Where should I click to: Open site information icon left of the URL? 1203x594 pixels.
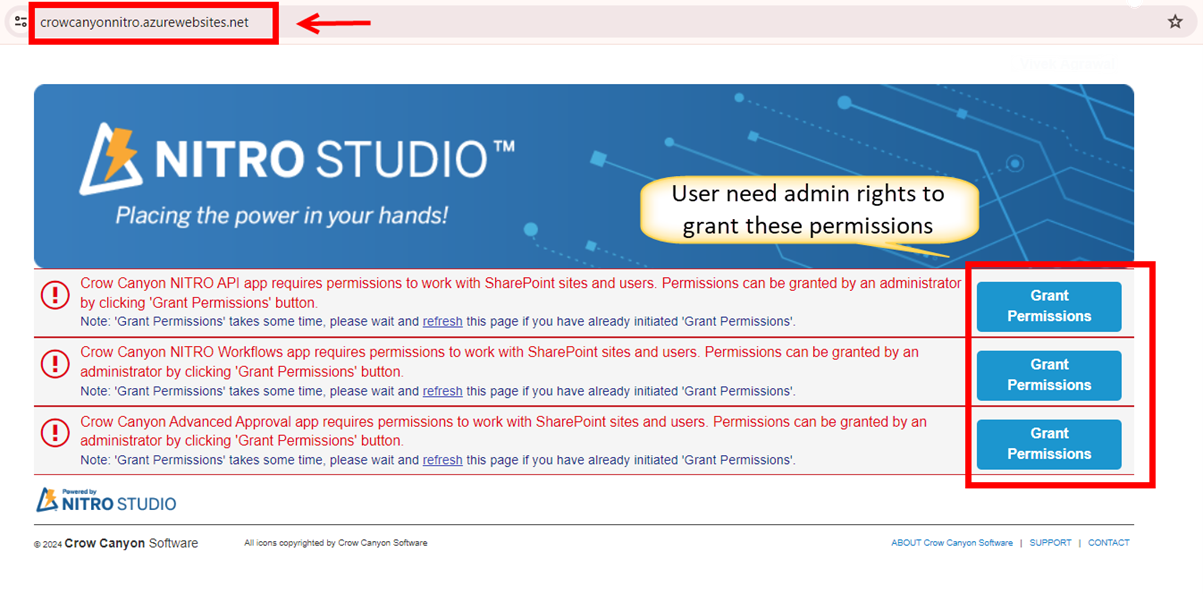pos(20,21)
